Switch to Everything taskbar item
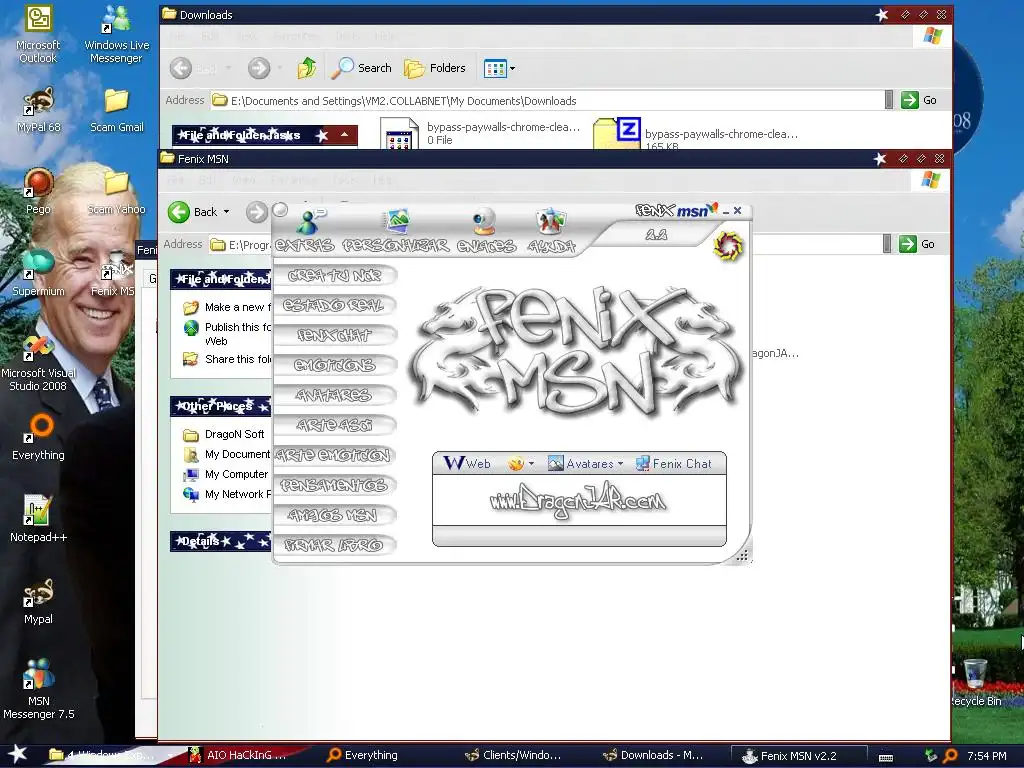This screenshot has height=768, width=1024. (362, 755)
